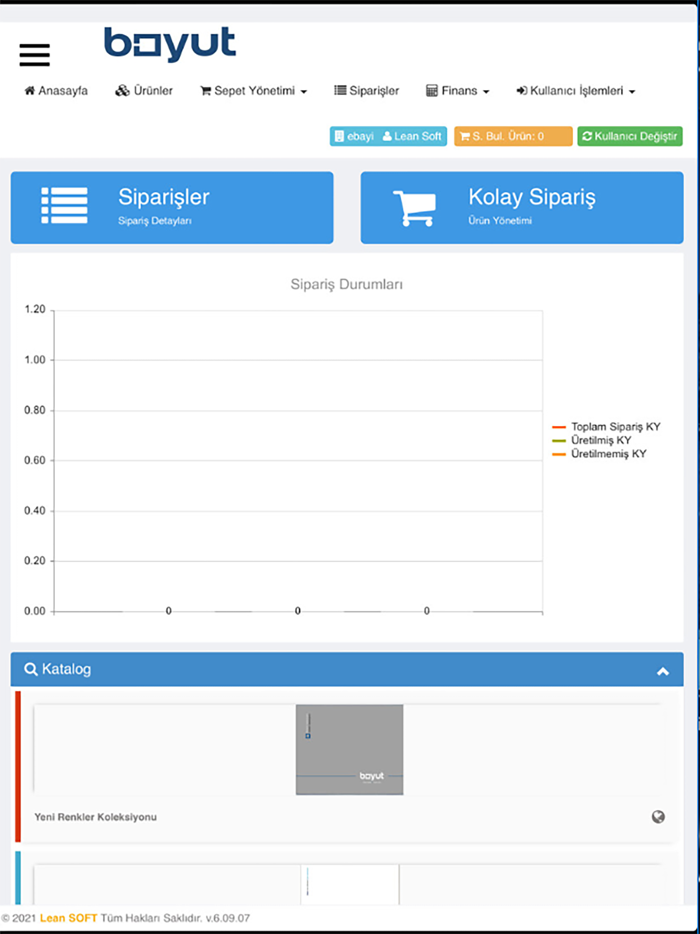This screenshot has height=934, width=700.
Task: Open the Kolay Sipariş tile
Action: point(522,208)
